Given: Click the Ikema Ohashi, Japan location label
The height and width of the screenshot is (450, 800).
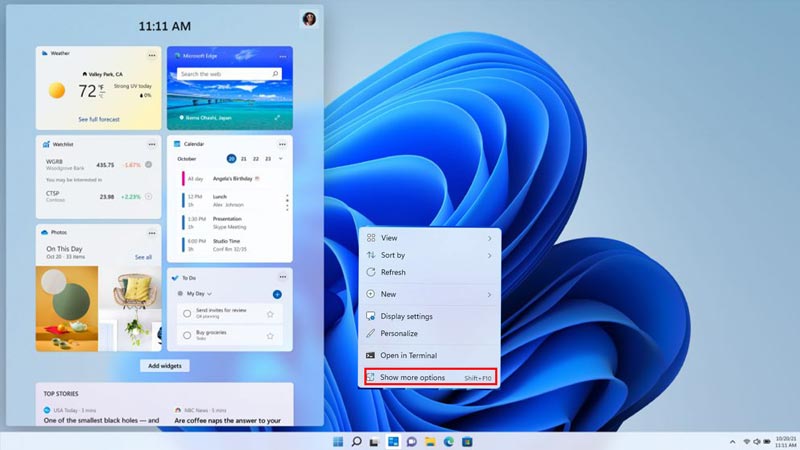Looking at the screenshot, I should tap(205, 118).
